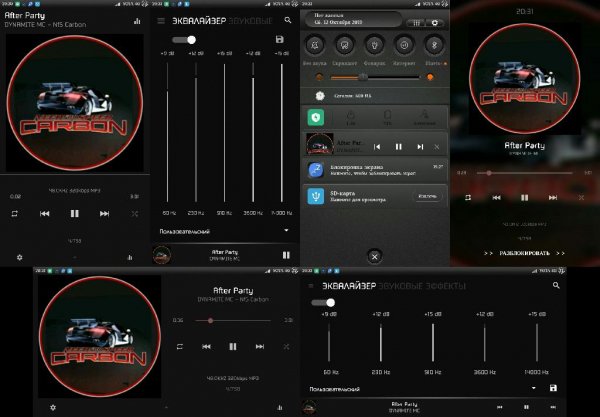Skip to previous track in music notification
The height and width of the screenshot is (417, 600).
[377, 147]
